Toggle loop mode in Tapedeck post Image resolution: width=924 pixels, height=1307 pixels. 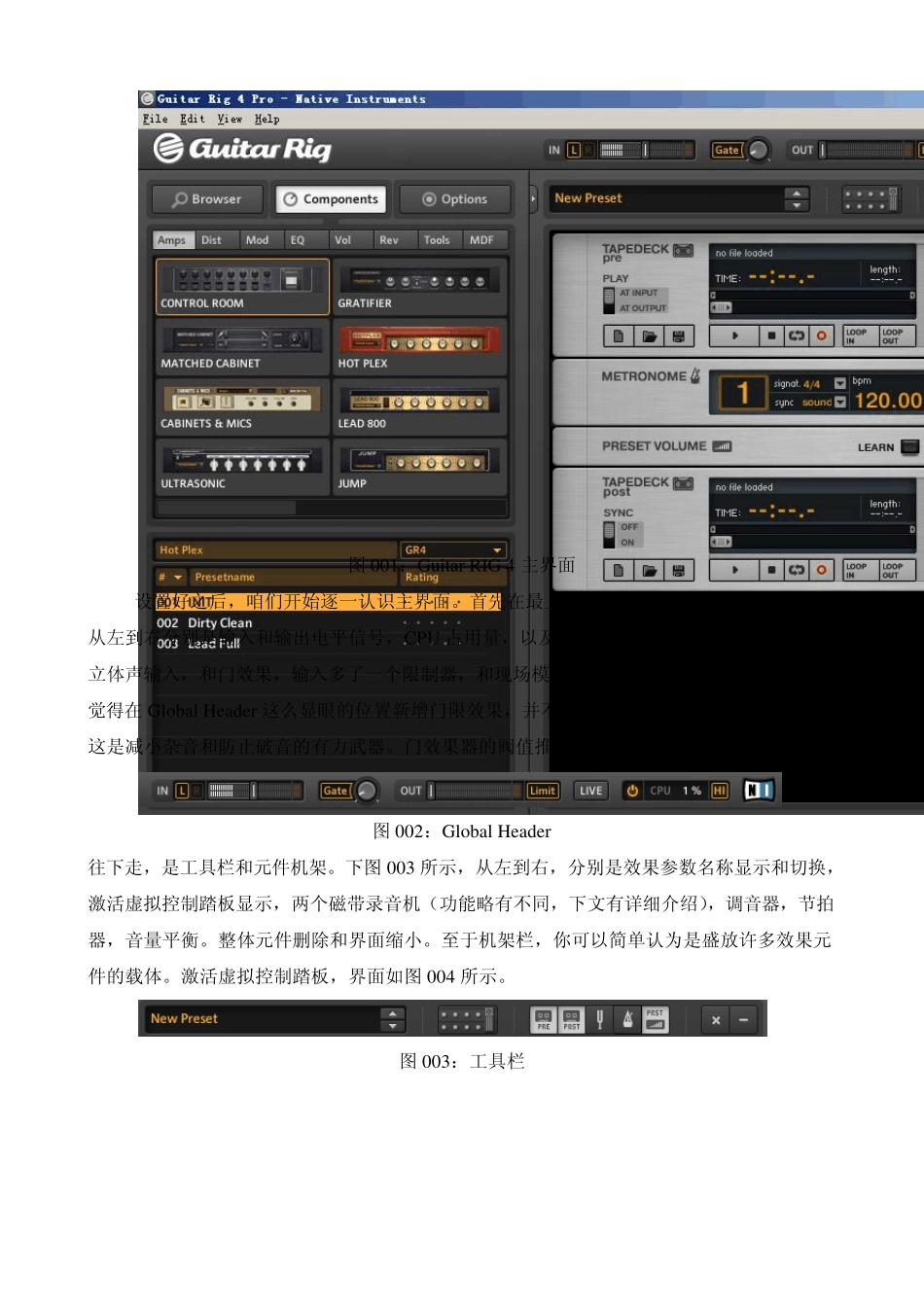(x=797, y=570)
